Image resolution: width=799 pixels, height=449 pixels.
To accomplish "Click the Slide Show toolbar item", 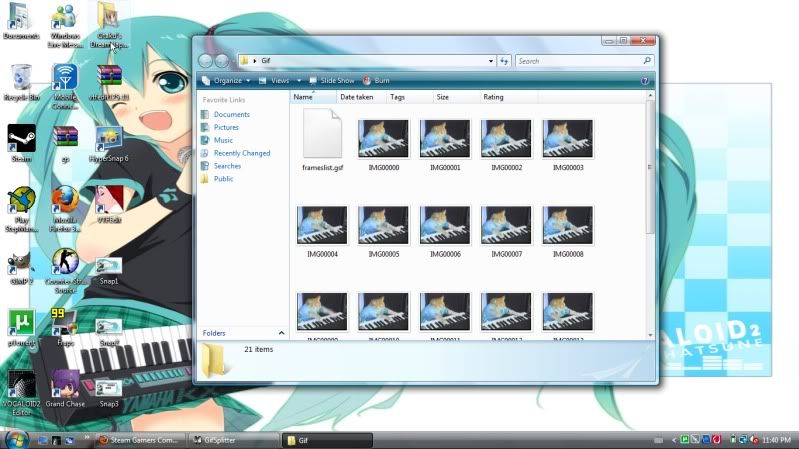I will [x=336, y=80].
